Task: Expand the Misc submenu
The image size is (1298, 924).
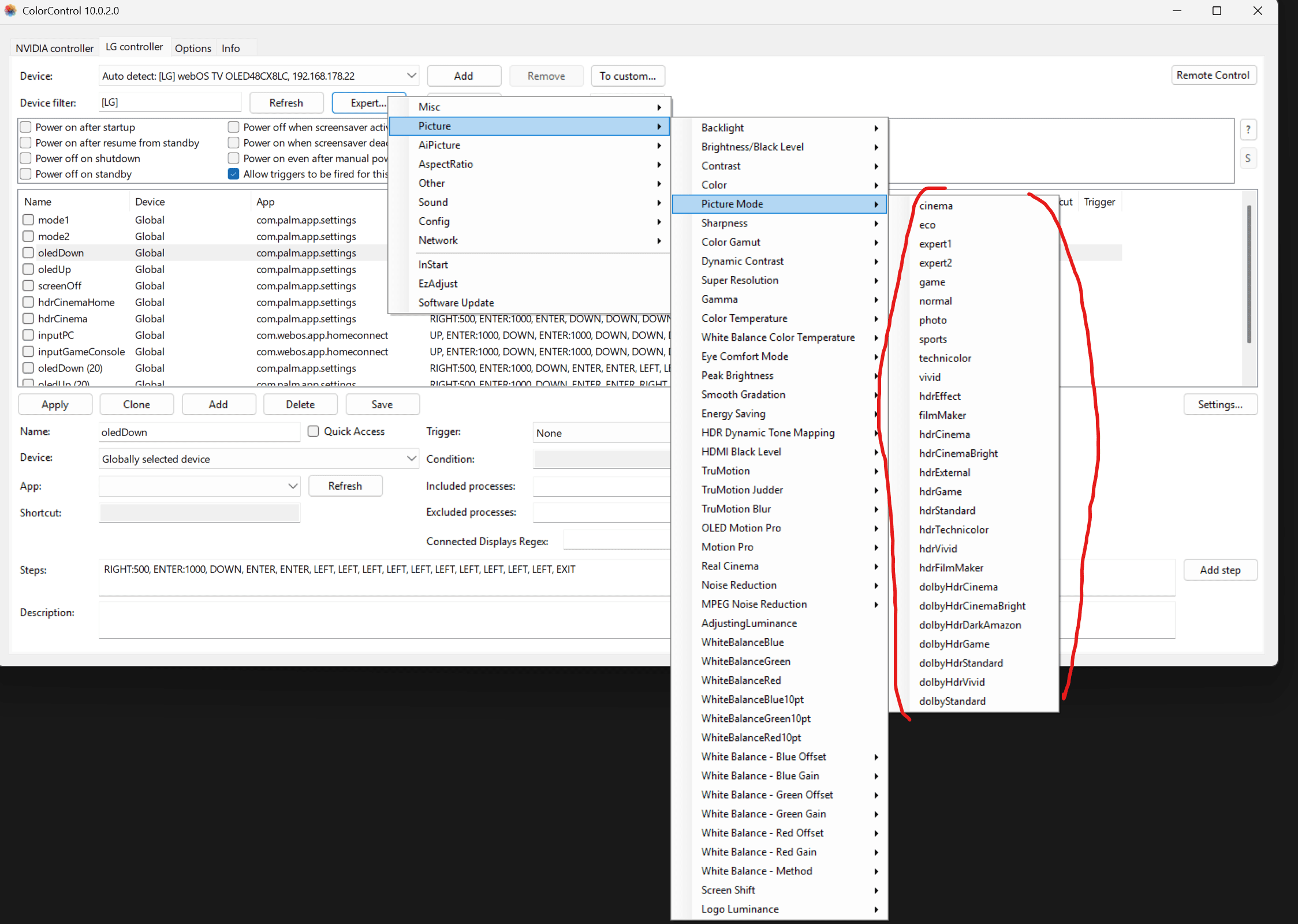Action: 529,107
